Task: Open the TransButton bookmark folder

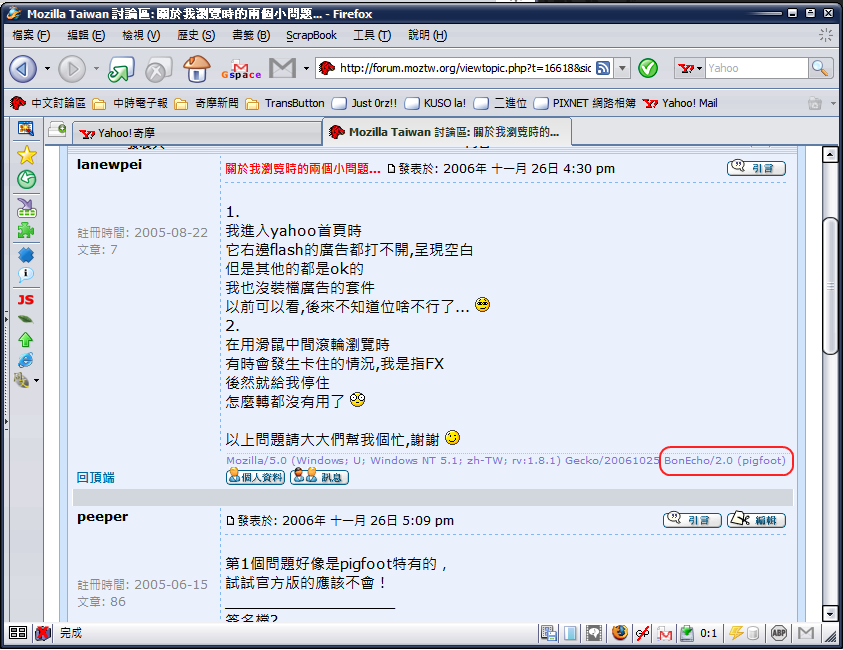Action: (x=284, y=103)
